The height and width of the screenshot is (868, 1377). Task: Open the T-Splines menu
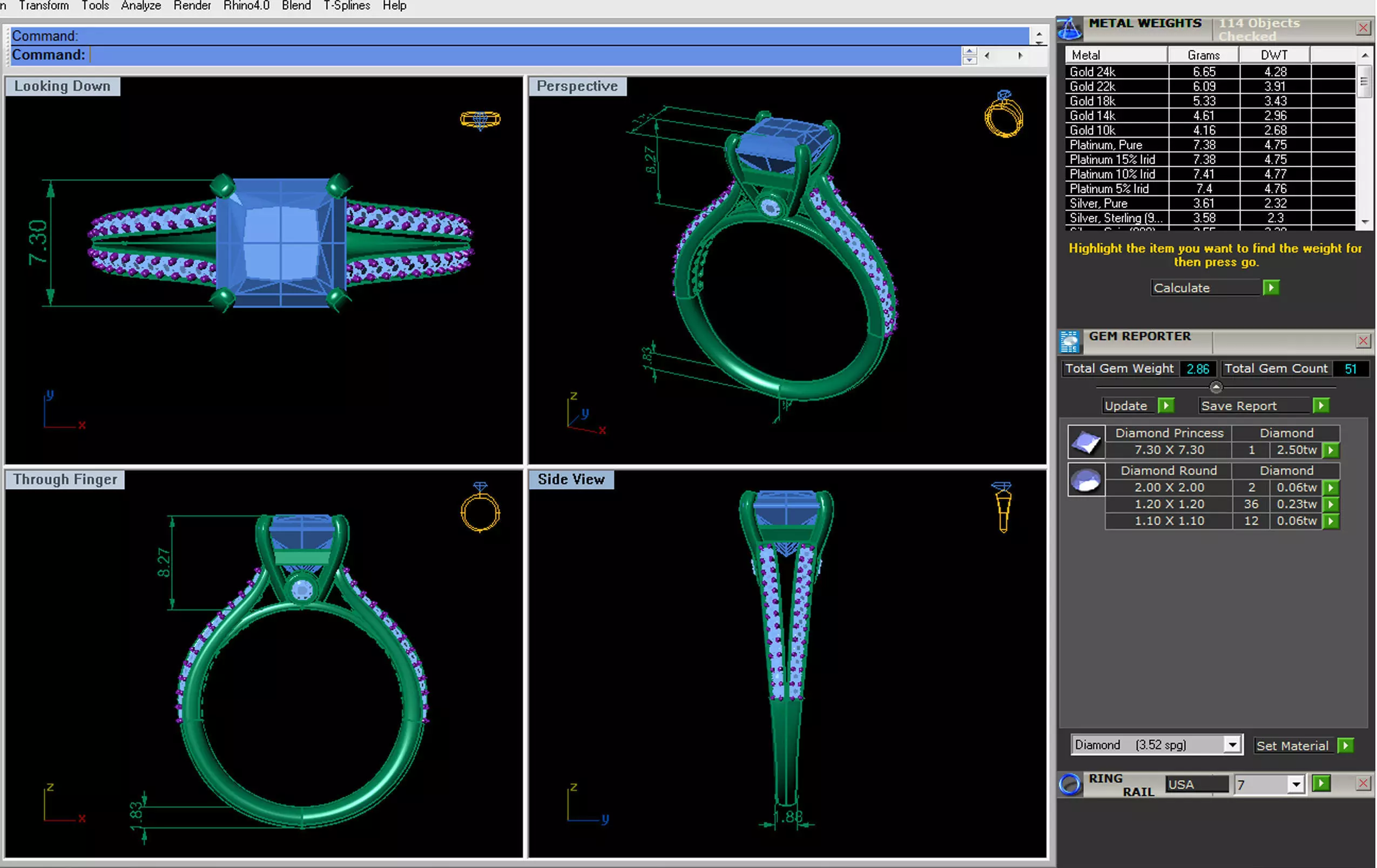click(347, 6)
